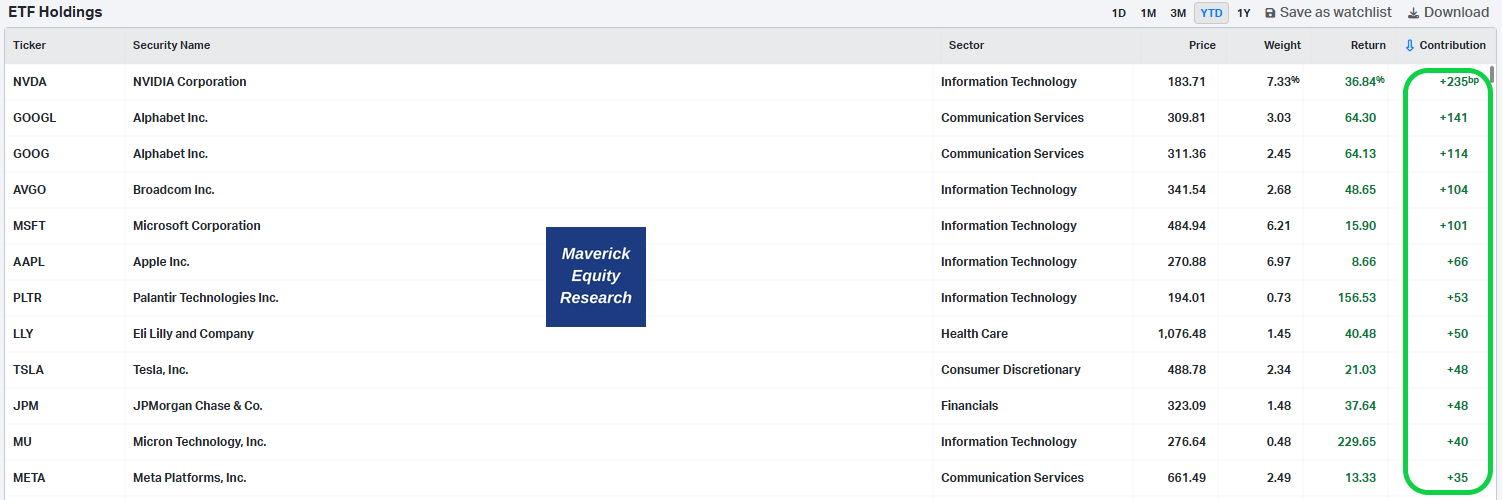1502x500 pixels.
Task: Select the 3M period tab
Action: [x=1178, y=13]
